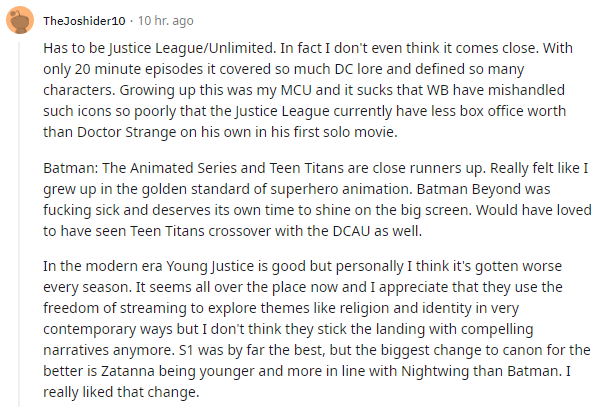This screenshot has width=612, height=407.
Task: Click the first paragraph starting 'Has to be'
Action: click(x=308, y=90)
